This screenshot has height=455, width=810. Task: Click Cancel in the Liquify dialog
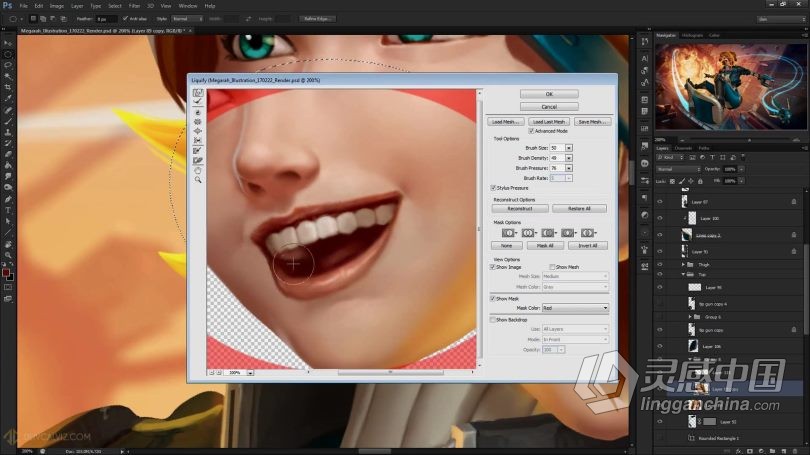click(549, 107)
